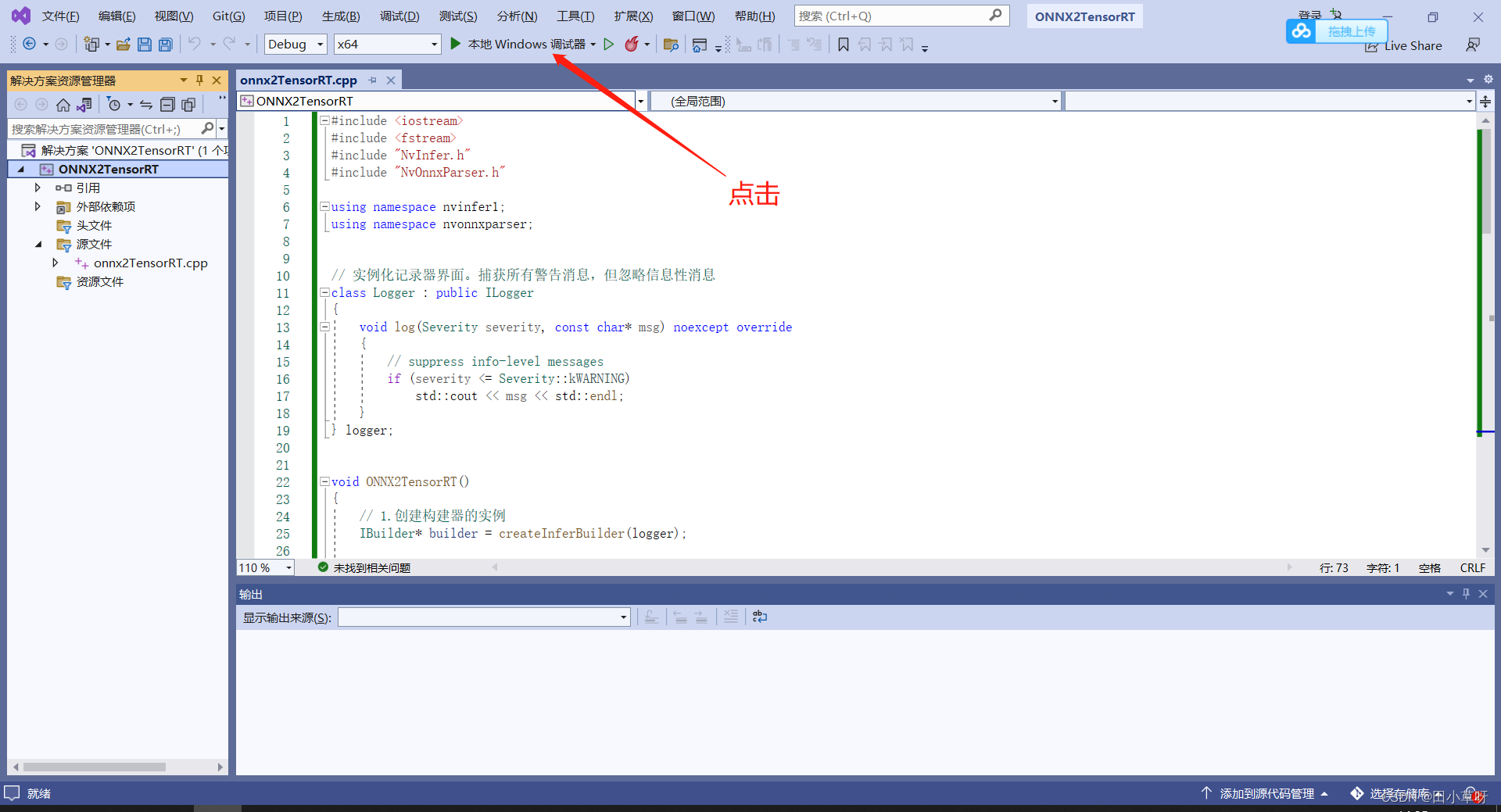Switch views icon in Solution Explorer
1501x812 pixels.
(x=84, y=105)
